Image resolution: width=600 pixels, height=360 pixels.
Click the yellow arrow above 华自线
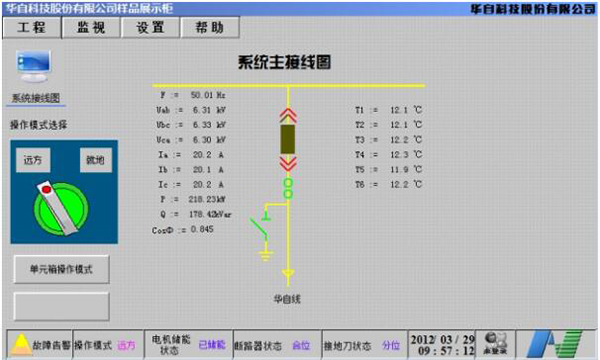tap(288, 274)
